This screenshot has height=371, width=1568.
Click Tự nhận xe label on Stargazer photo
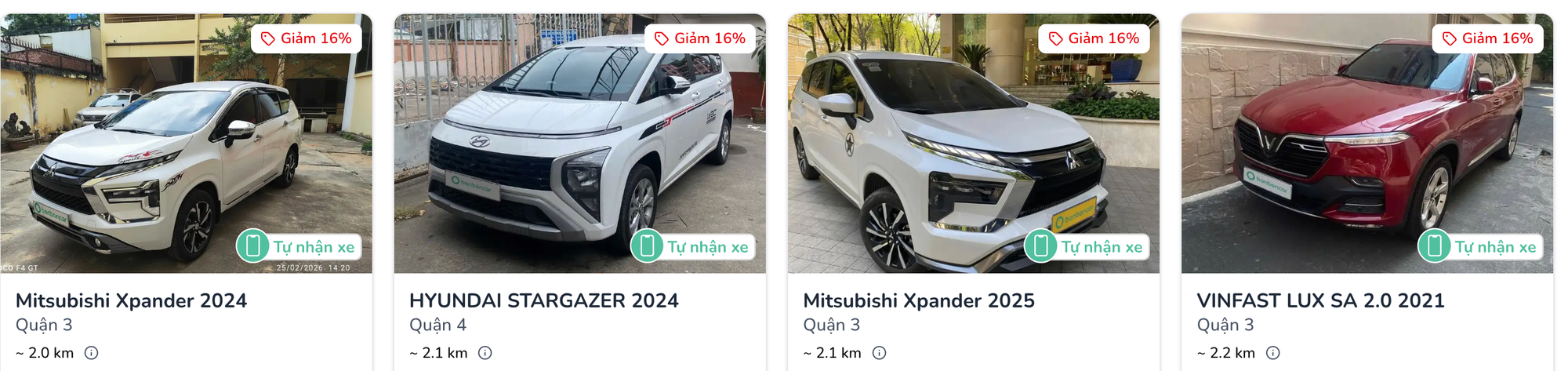[708, 247]
